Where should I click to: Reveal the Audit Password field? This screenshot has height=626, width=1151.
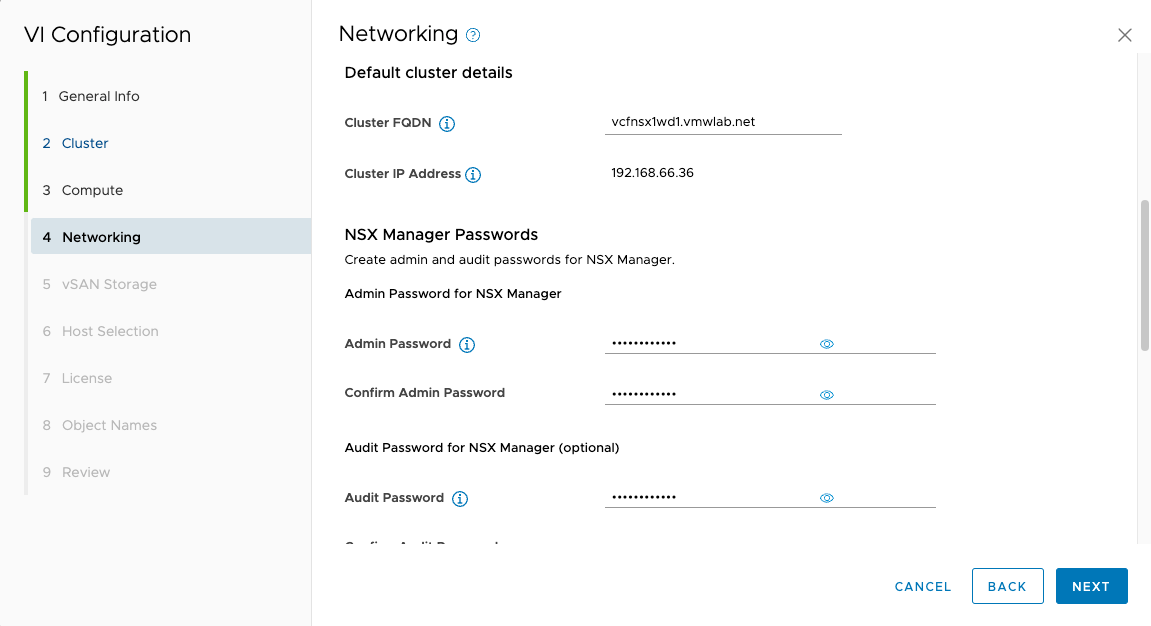(x=827, y=498)
